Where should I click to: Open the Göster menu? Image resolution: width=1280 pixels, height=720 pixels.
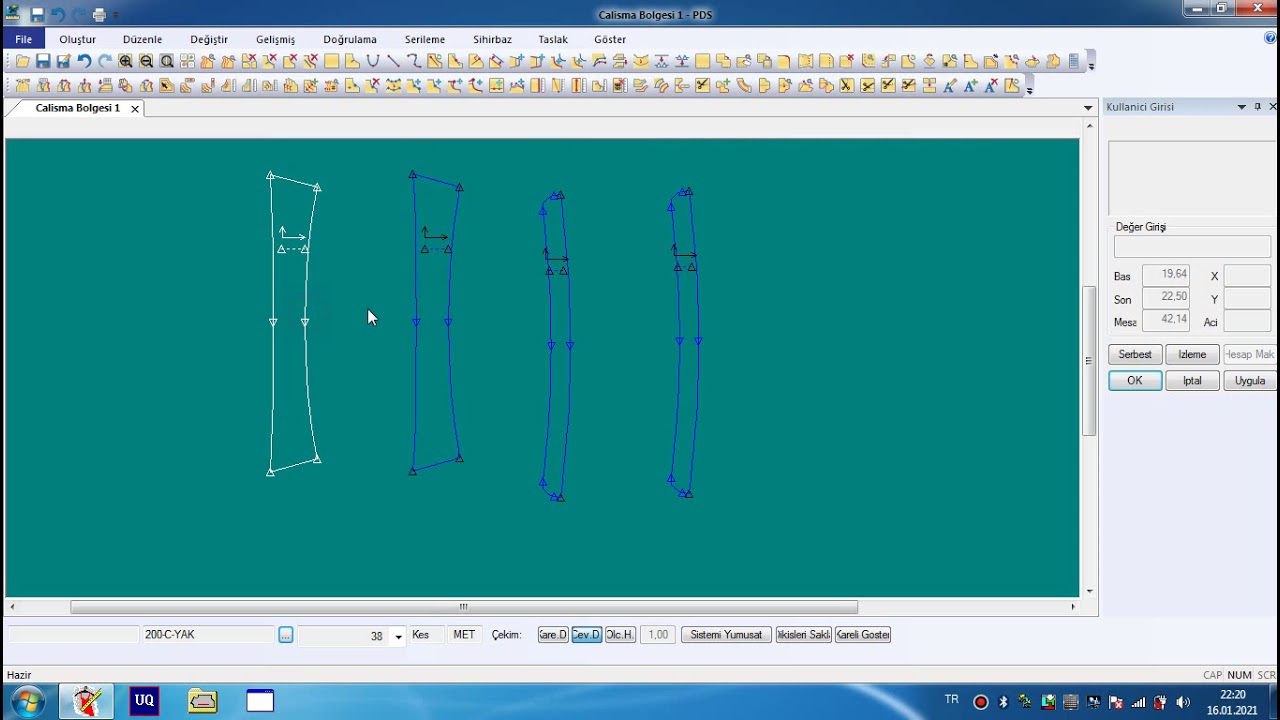(x=610, y=39)
